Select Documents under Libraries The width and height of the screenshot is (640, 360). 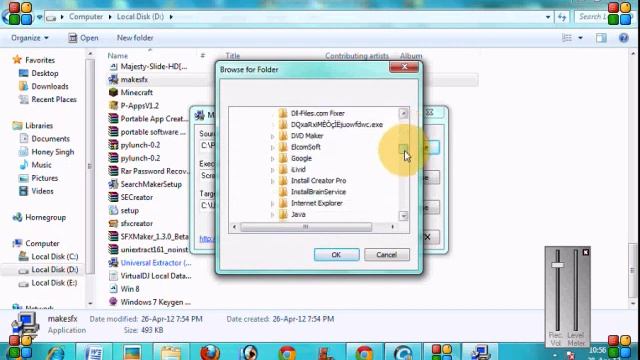(x=50, y=139)
